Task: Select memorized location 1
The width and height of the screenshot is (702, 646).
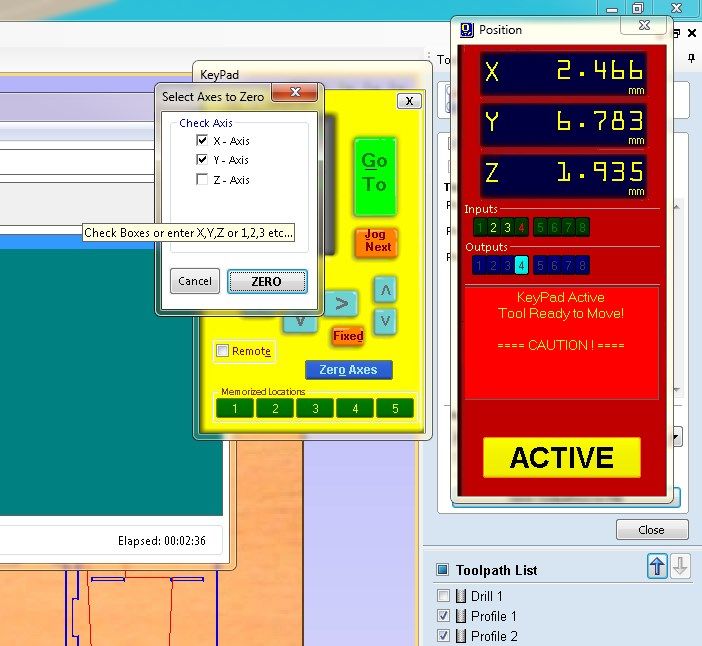Action: pyautogui.click(x=235, y=408)
